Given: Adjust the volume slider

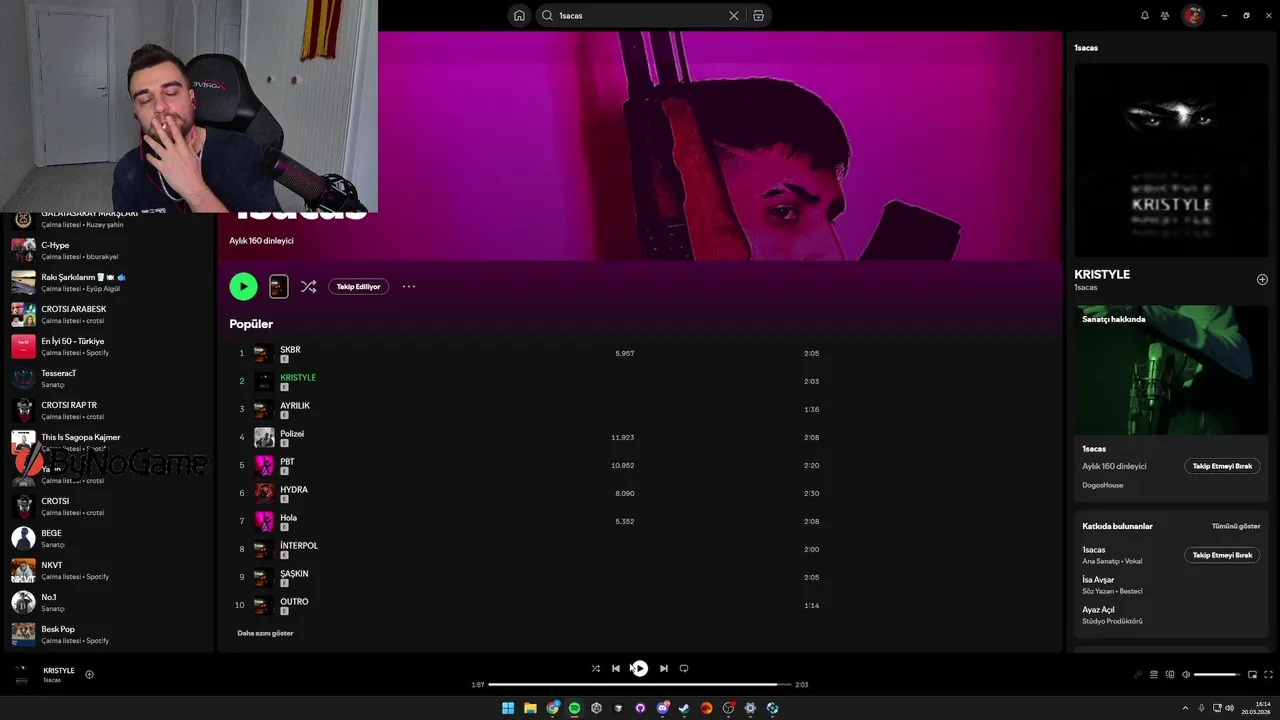Looking at the screenshot, I should (1218, 674).
